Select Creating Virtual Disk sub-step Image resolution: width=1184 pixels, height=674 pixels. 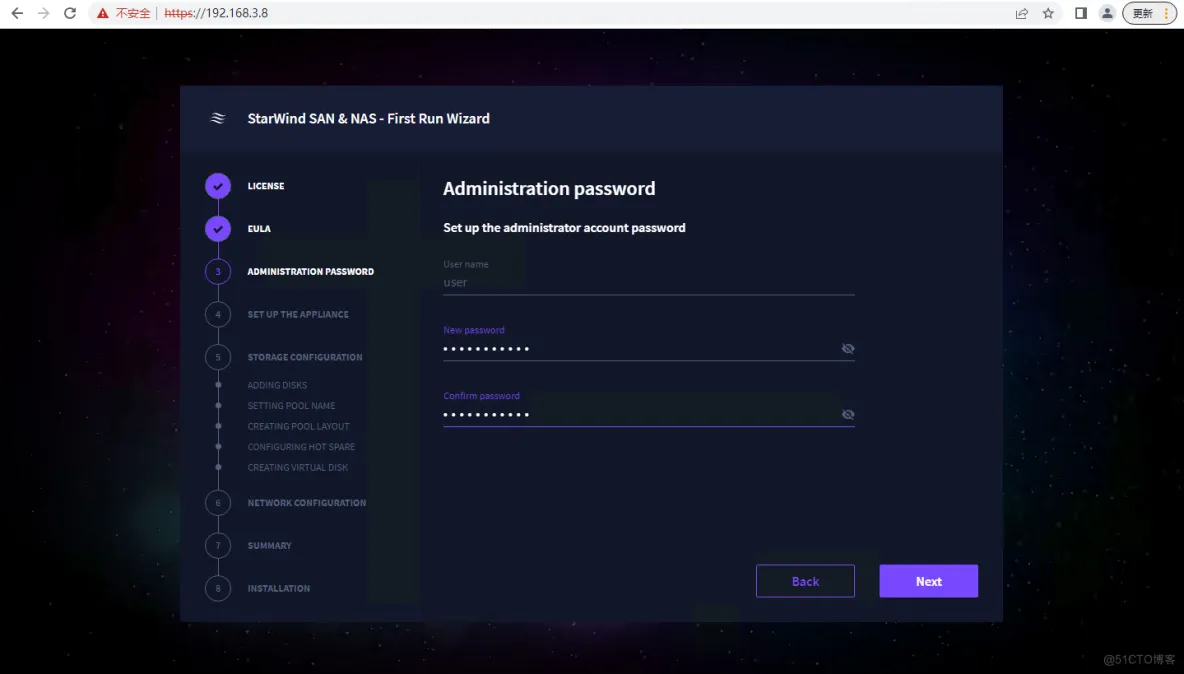point(298,467)
